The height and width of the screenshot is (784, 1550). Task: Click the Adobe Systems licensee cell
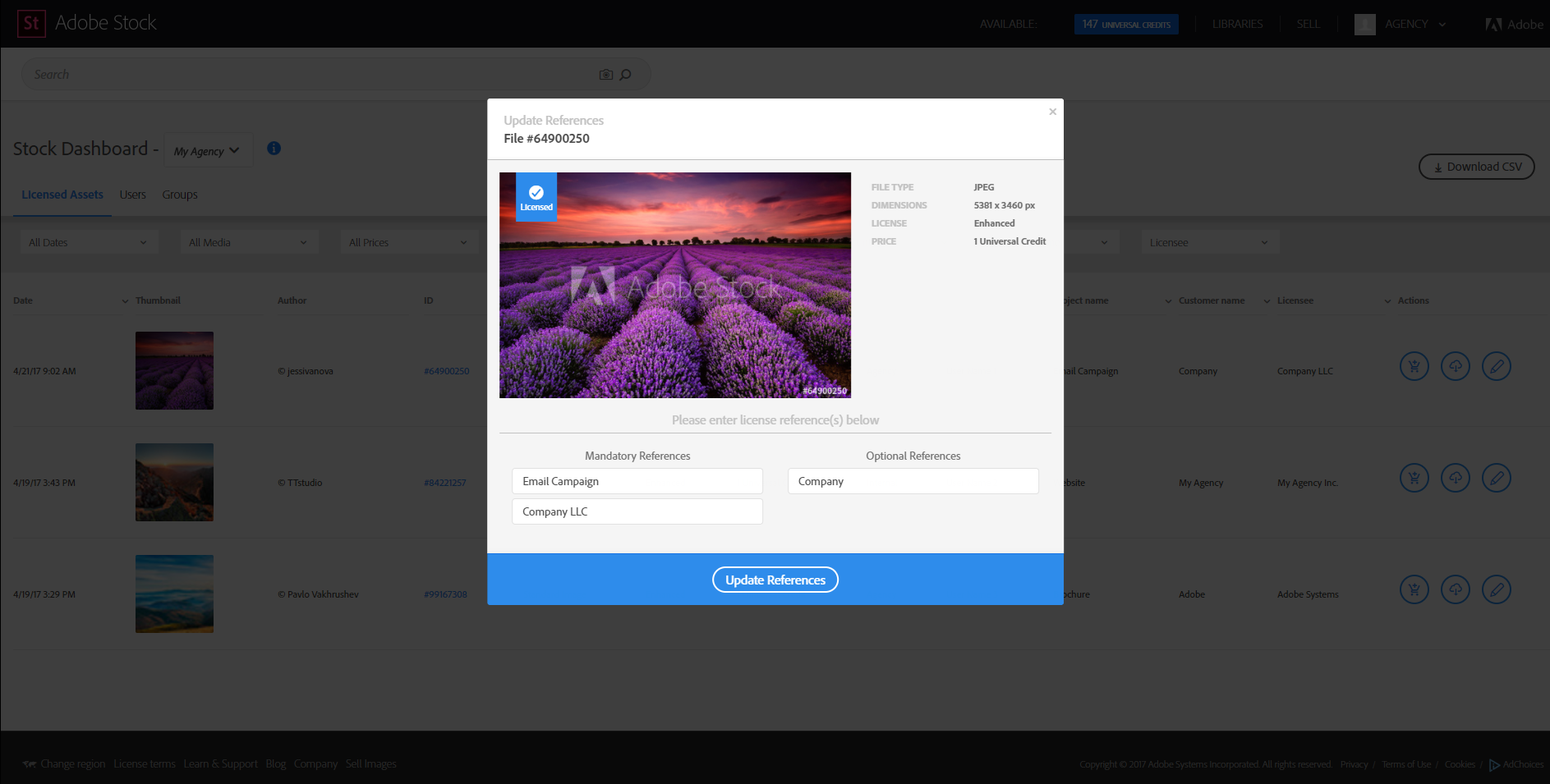point(1308,594)
